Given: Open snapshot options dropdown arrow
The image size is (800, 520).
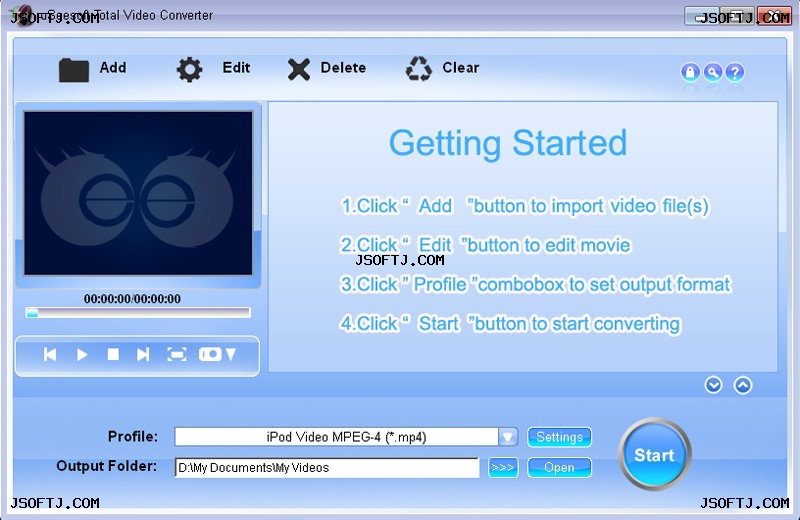Looking at the screenshot, I should [231, 354].
